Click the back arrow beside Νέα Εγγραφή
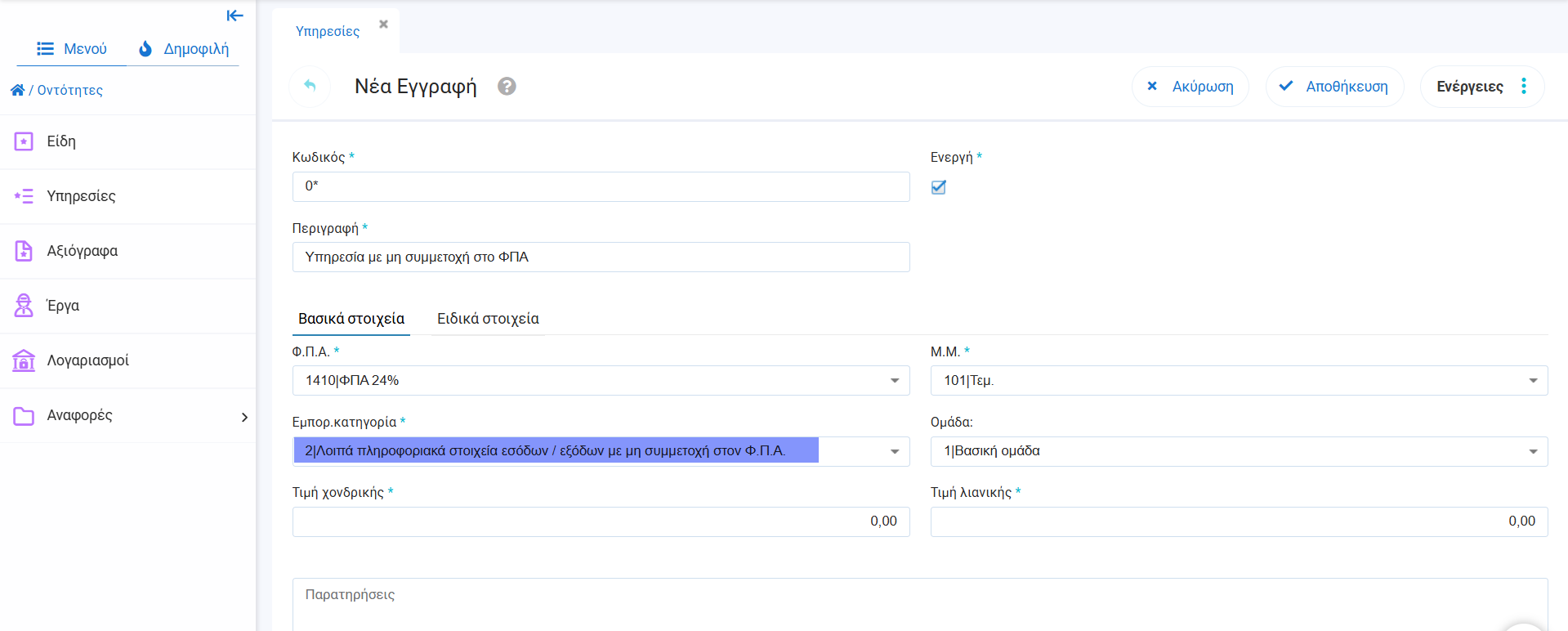Screen dimensions: 1568x631 (x=310, y=86)
